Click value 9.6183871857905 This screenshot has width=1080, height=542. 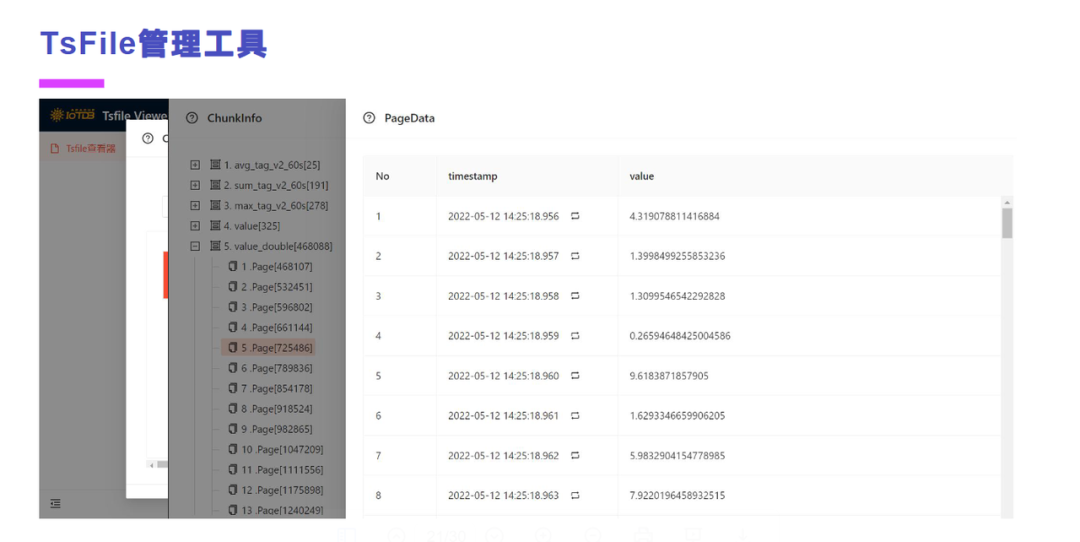point(669,376)
